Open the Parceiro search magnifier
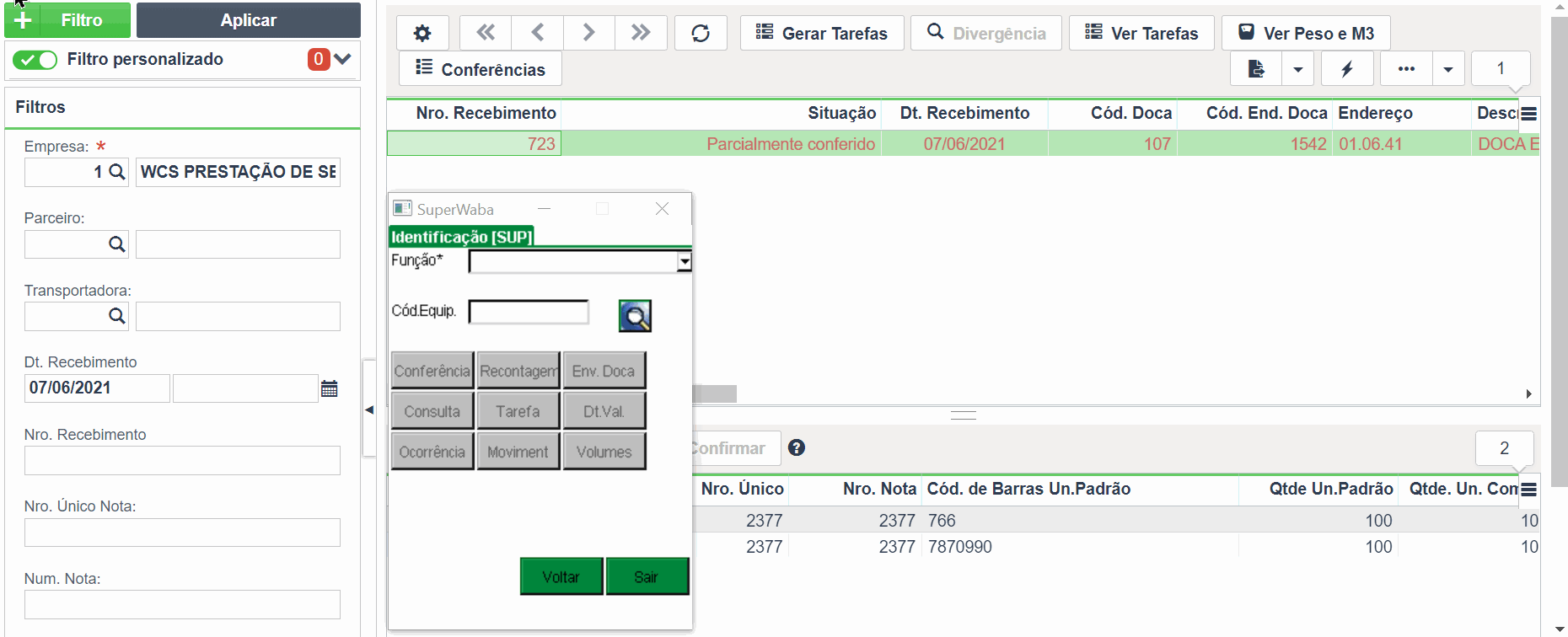 tap(117, 244)
